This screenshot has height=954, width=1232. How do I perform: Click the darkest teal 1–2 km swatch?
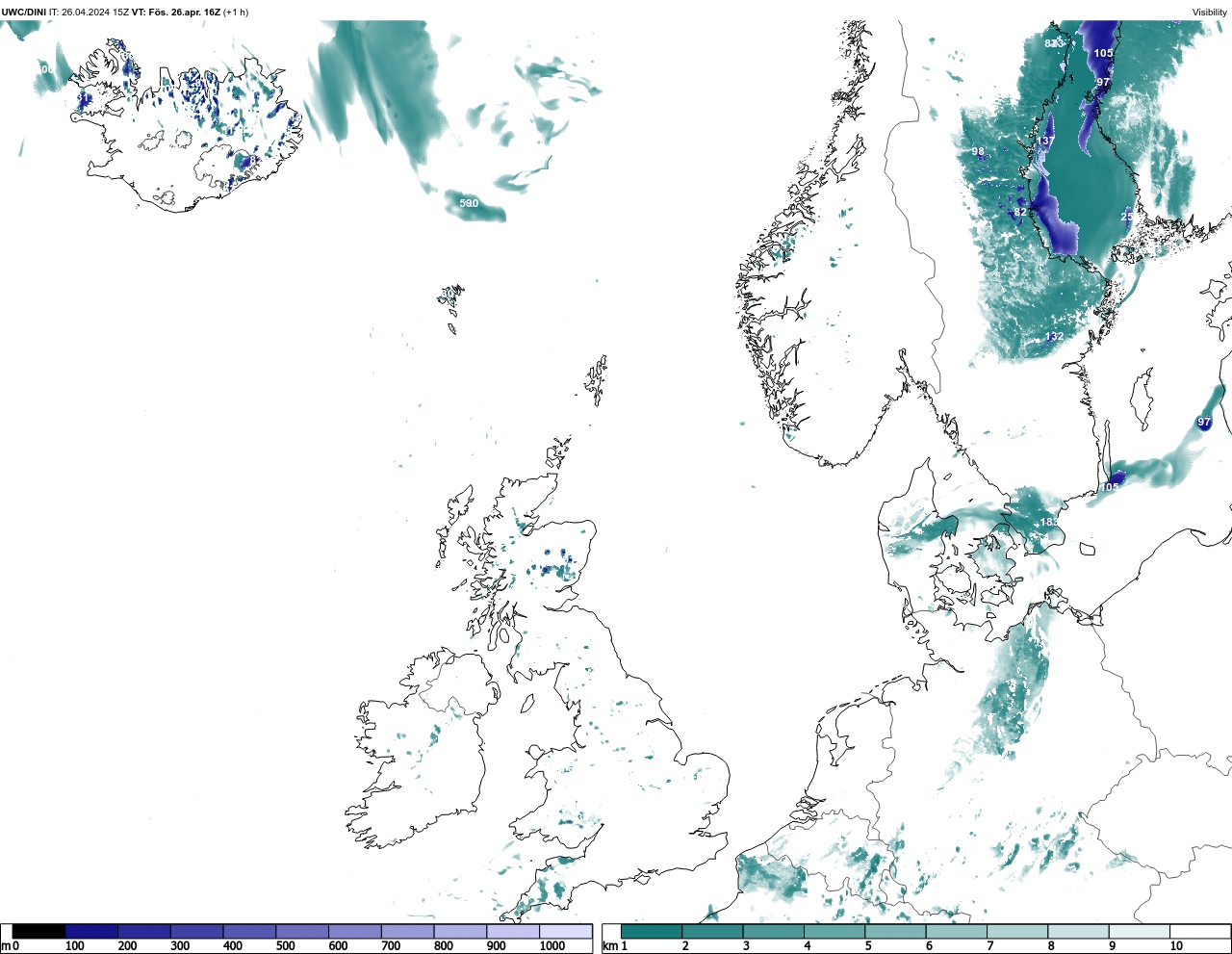pyautogui.click(x=652, y=931)
